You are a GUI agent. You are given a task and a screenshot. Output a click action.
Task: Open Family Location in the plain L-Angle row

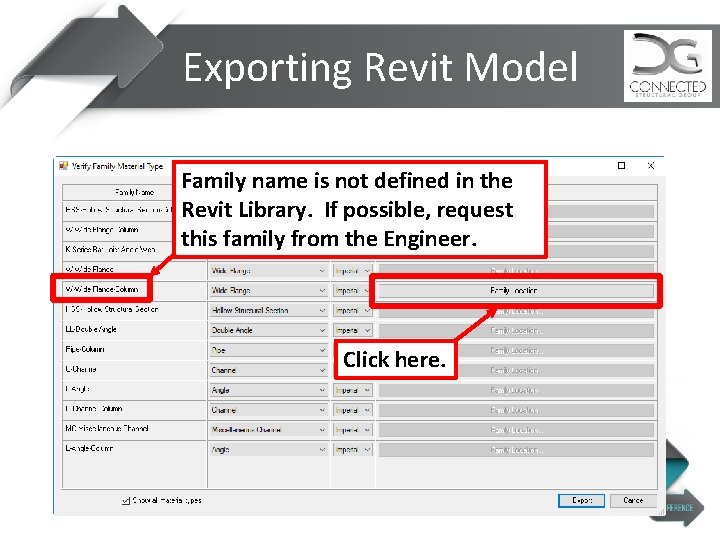pos(516,390)
